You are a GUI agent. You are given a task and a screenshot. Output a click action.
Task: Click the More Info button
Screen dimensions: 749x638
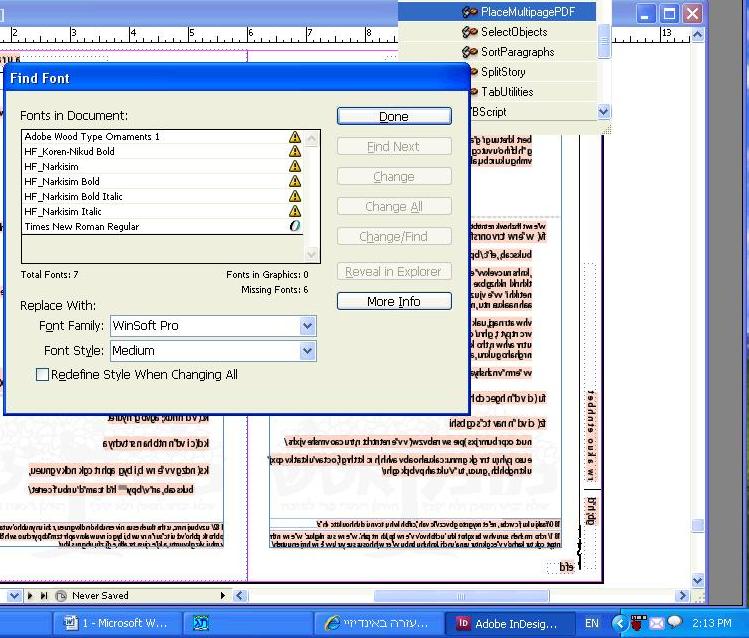(x=394, y=301)
